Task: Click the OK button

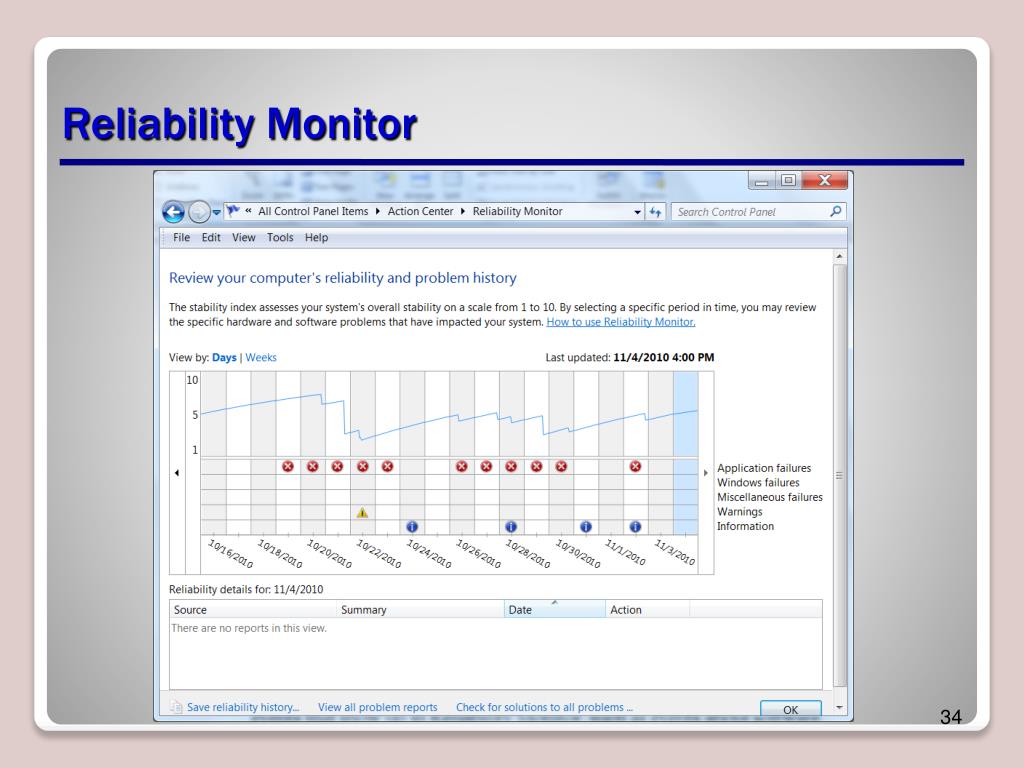Action: click(x=790, y=709)
